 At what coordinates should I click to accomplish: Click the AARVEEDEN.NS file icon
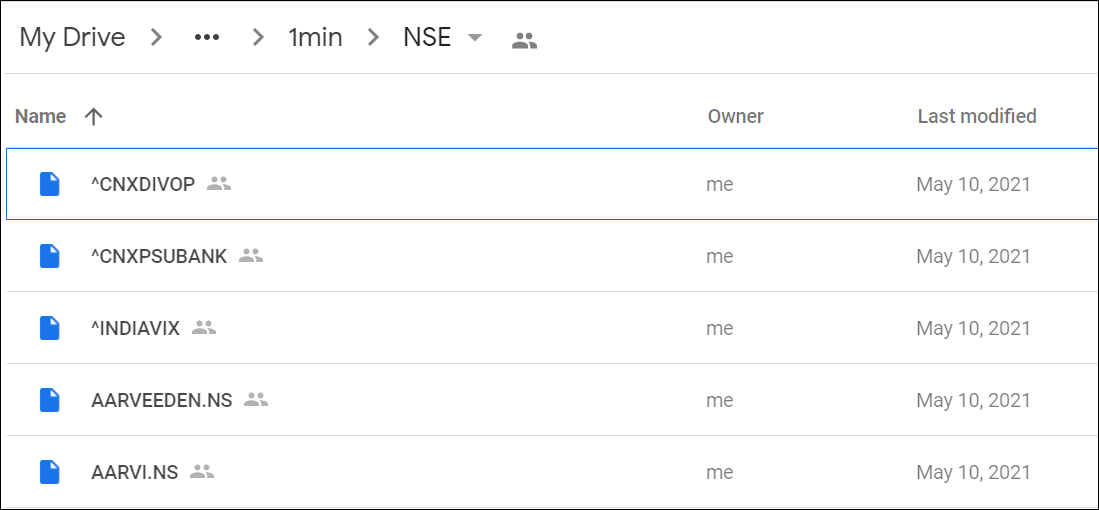(x=50, y=400)
